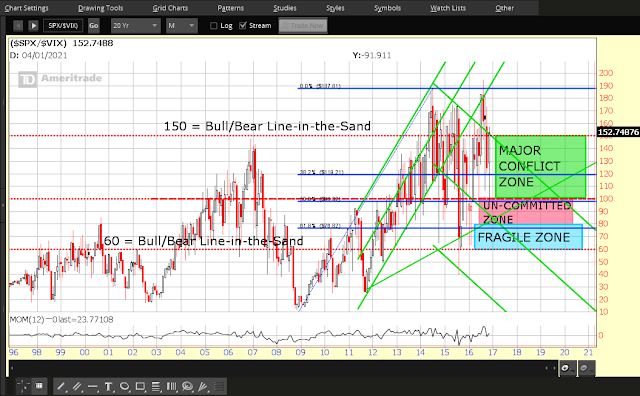Click the FRAGILE ZONE blue box
Viewport: 640px width, 396px height.
coord(528,237)
